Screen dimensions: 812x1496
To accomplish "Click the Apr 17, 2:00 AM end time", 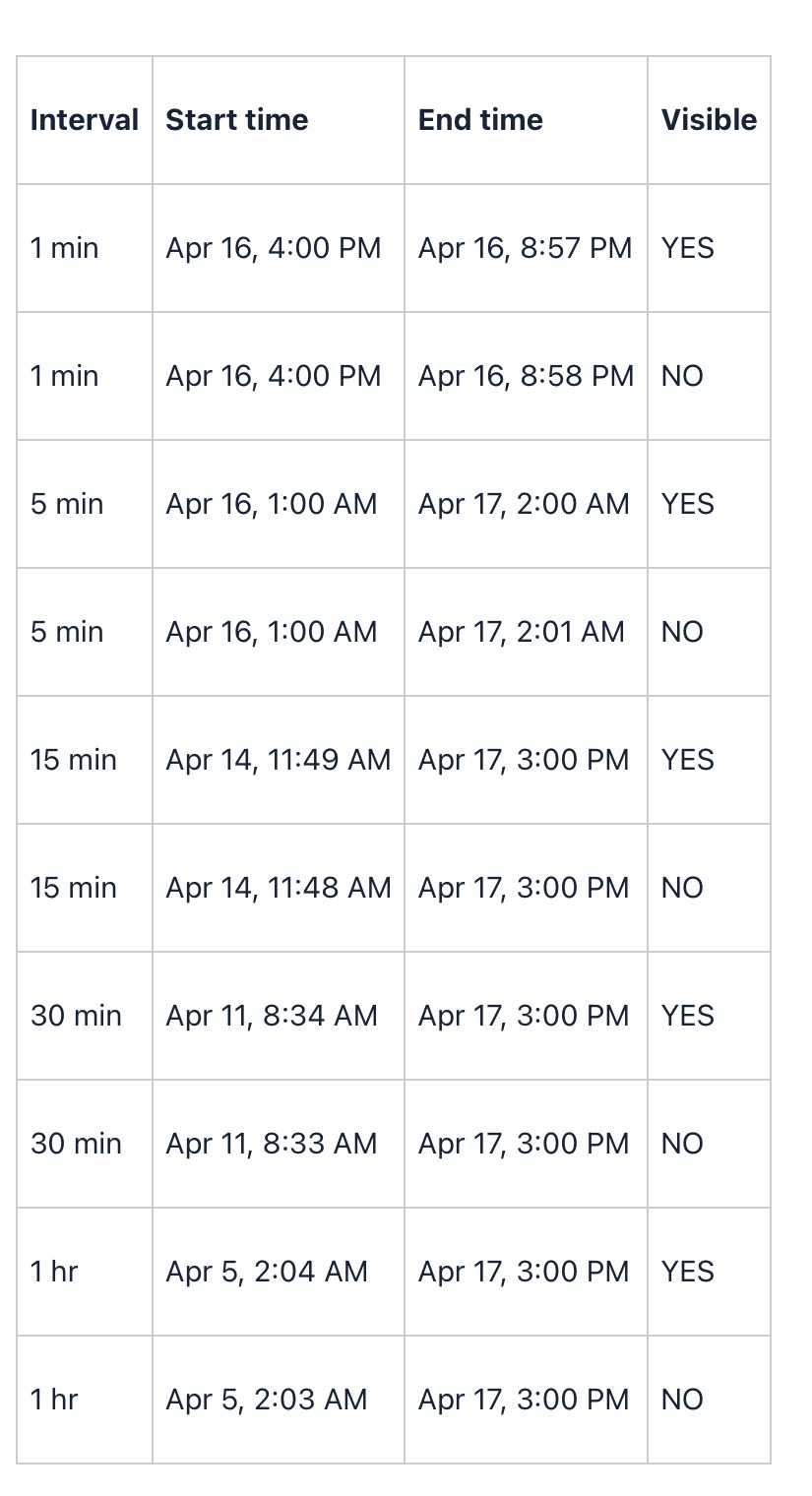I will coord(524,504).
